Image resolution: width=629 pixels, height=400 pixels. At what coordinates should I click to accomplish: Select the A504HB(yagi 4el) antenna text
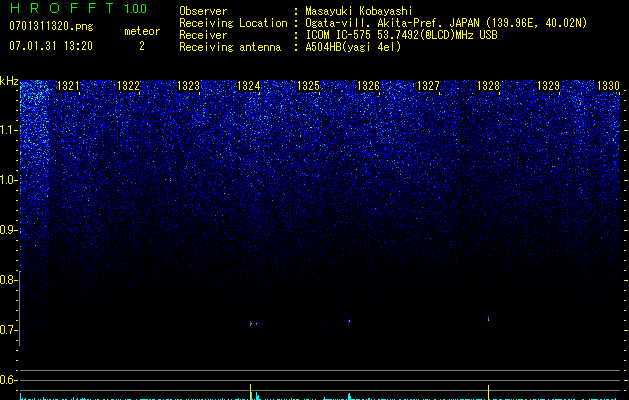pyautogui.click(x=353, y=47)
